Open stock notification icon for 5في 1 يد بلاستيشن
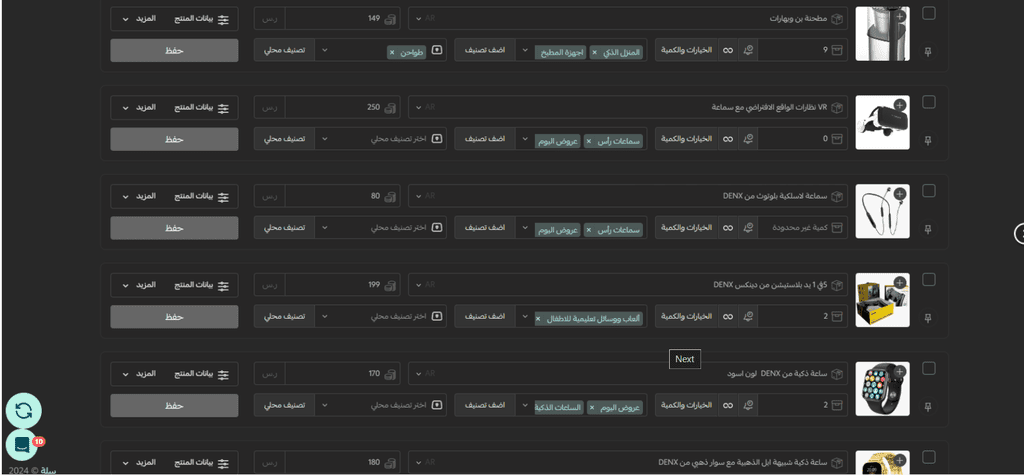Screen dimensions: 1024x475 coord(748,316)
